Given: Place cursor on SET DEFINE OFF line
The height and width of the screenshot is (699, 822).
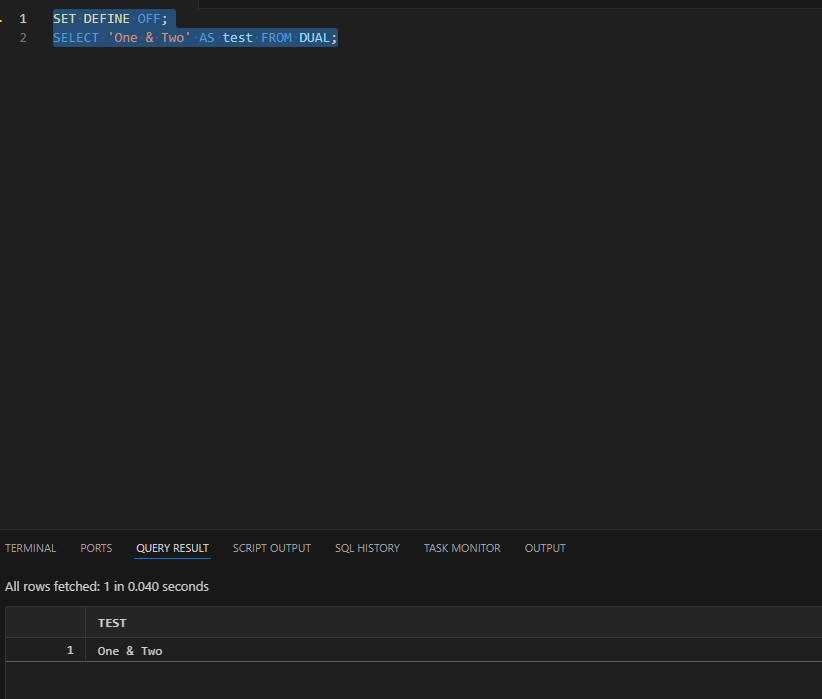Looking at the screenshot, I should point(110,19).
